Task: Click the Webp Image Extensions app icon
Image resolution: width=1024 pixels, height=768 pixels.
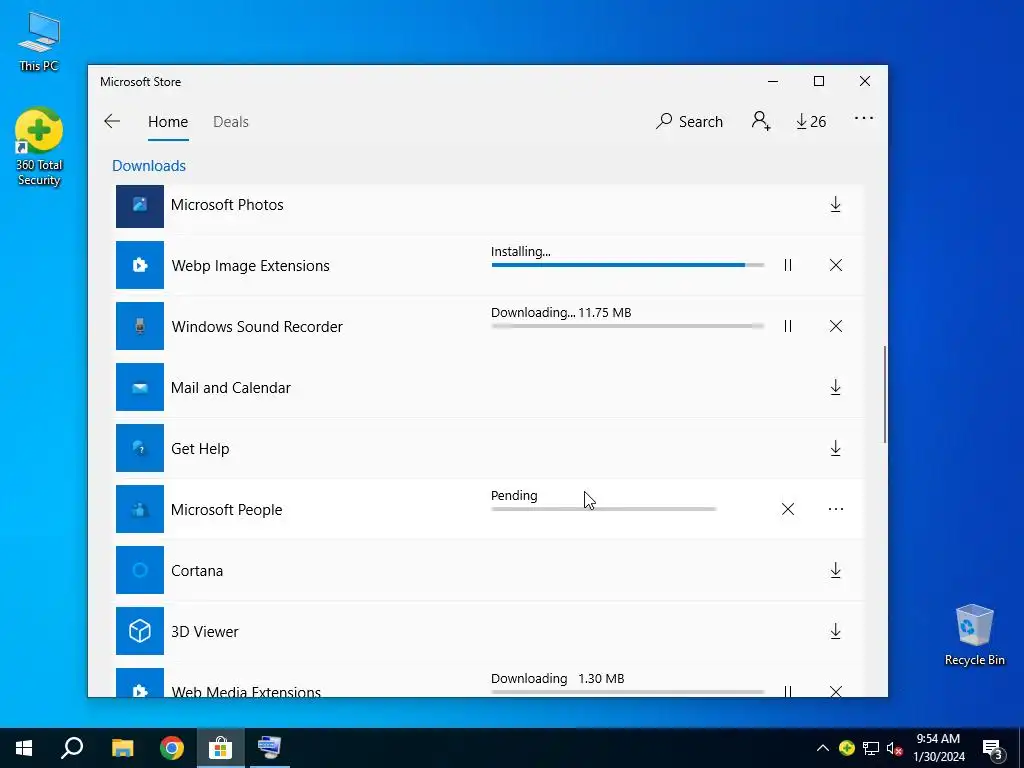Action: point(140,264)
